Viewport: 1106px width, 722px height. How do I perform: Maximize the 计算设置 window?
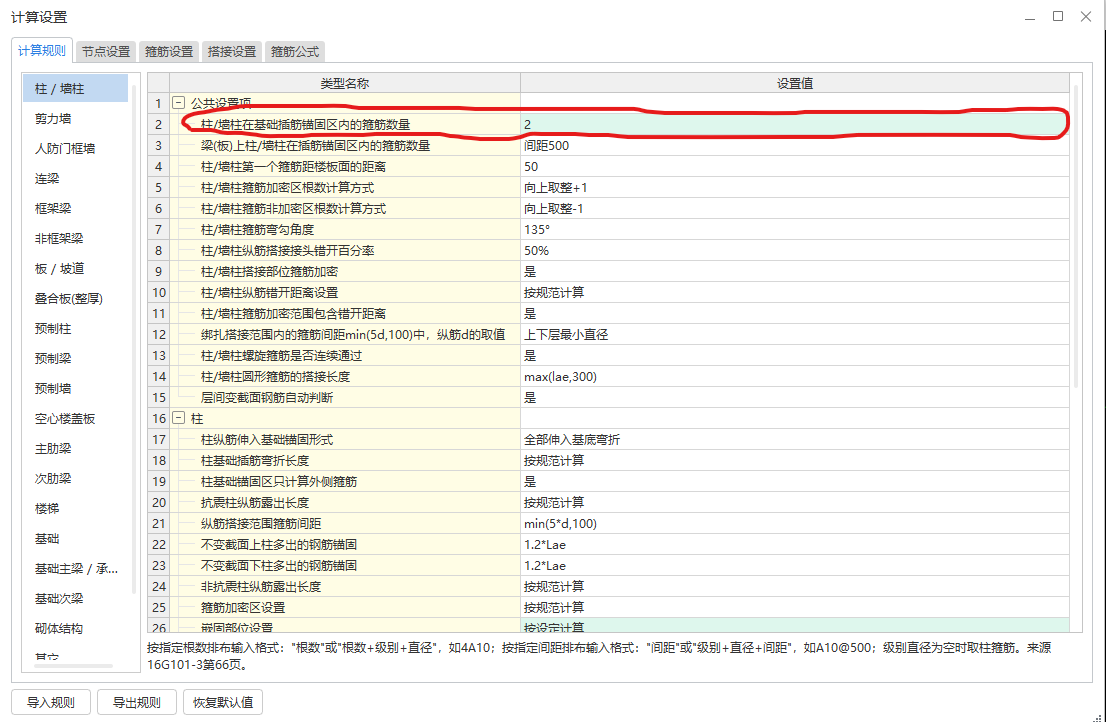click(x=1058, y=16)
